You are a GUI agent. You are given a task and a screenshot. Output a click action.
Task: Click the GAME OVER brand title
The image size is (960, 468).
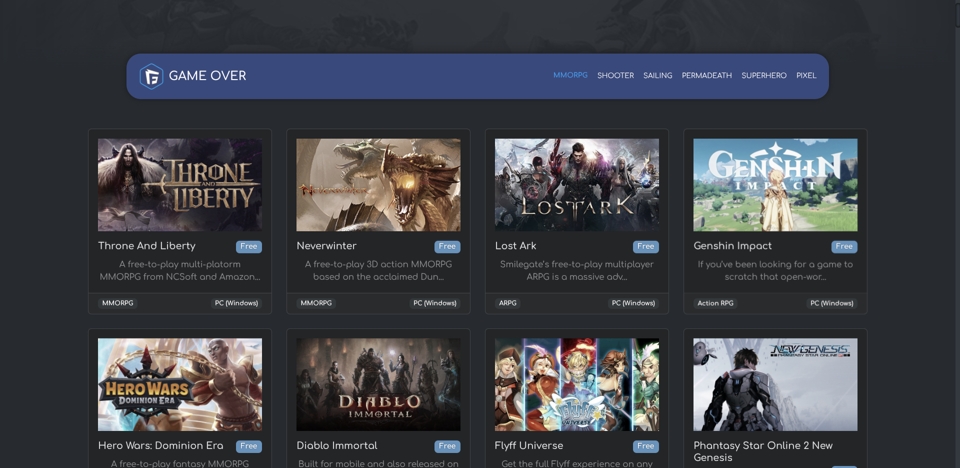(208, 76)
